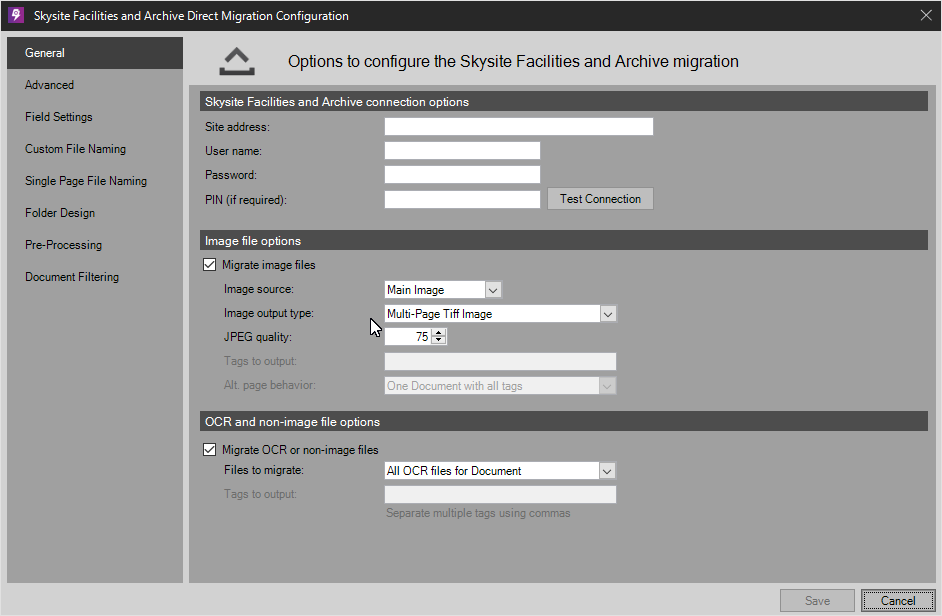Click the Password input box
The width and height of the screenshot is (942, 616).
click(462, 175)
